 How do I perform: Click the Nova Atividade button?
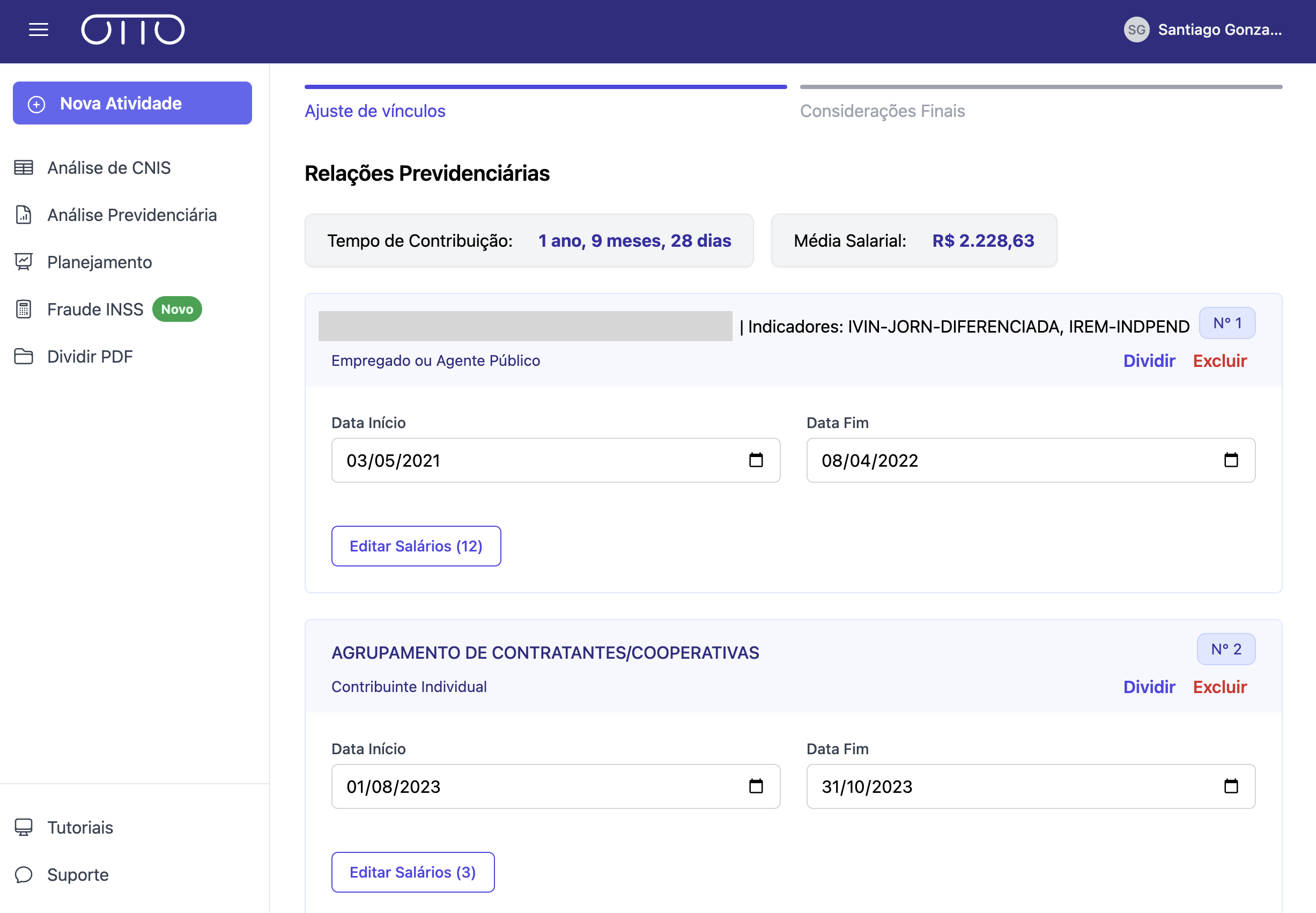[x=132, y=103]
